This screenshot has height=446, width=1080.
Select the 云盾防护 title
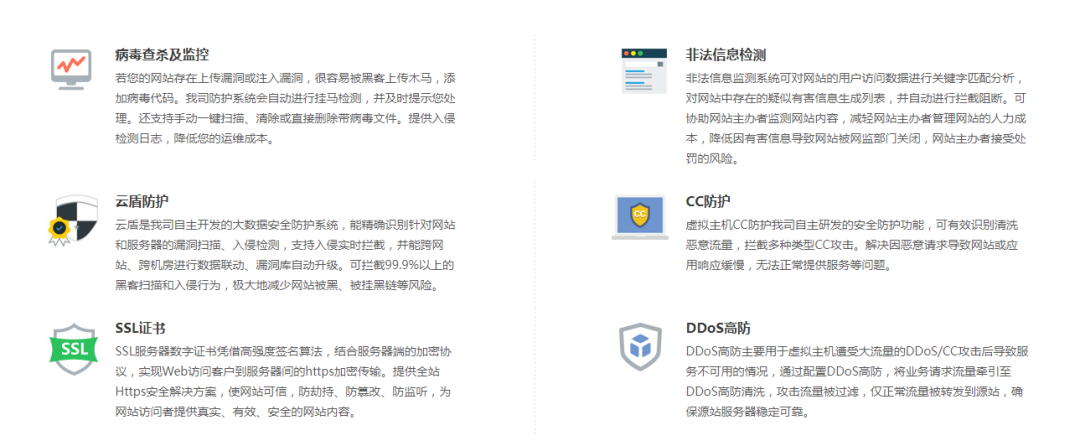point(142,201)
